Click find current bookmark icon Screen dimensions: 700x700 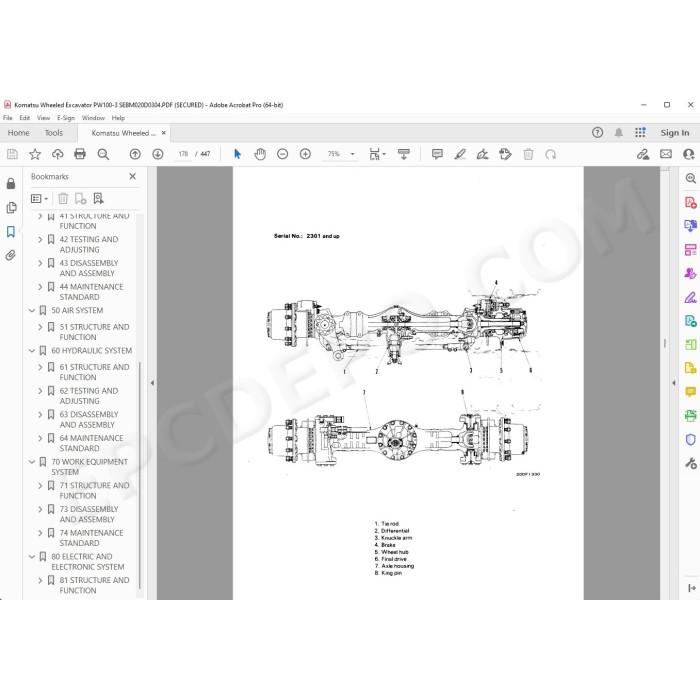pyautogui.click(x=98, y=198)
